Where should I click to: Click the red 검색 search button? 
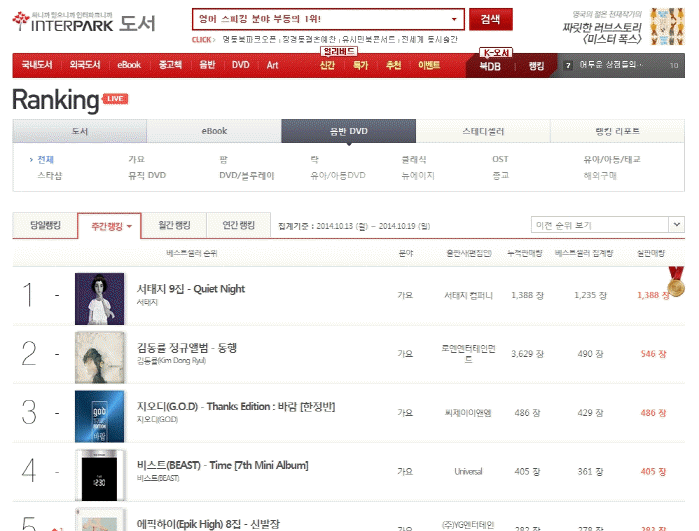tap(490, 19)
